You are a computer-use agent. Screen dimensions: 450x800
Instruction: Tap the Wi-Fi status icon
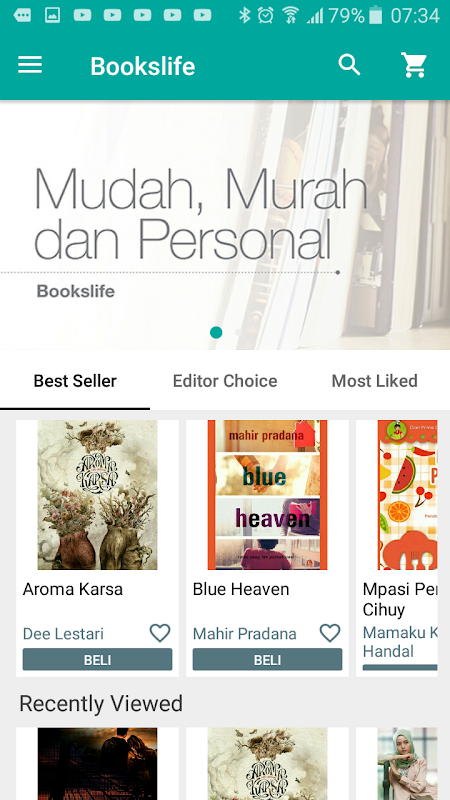point(291,15)
